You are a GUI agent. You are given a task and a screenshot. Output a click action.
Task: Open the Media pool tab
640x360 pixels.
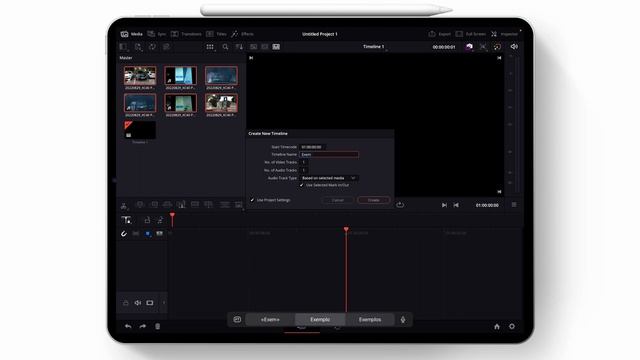(x=131, y=34)
